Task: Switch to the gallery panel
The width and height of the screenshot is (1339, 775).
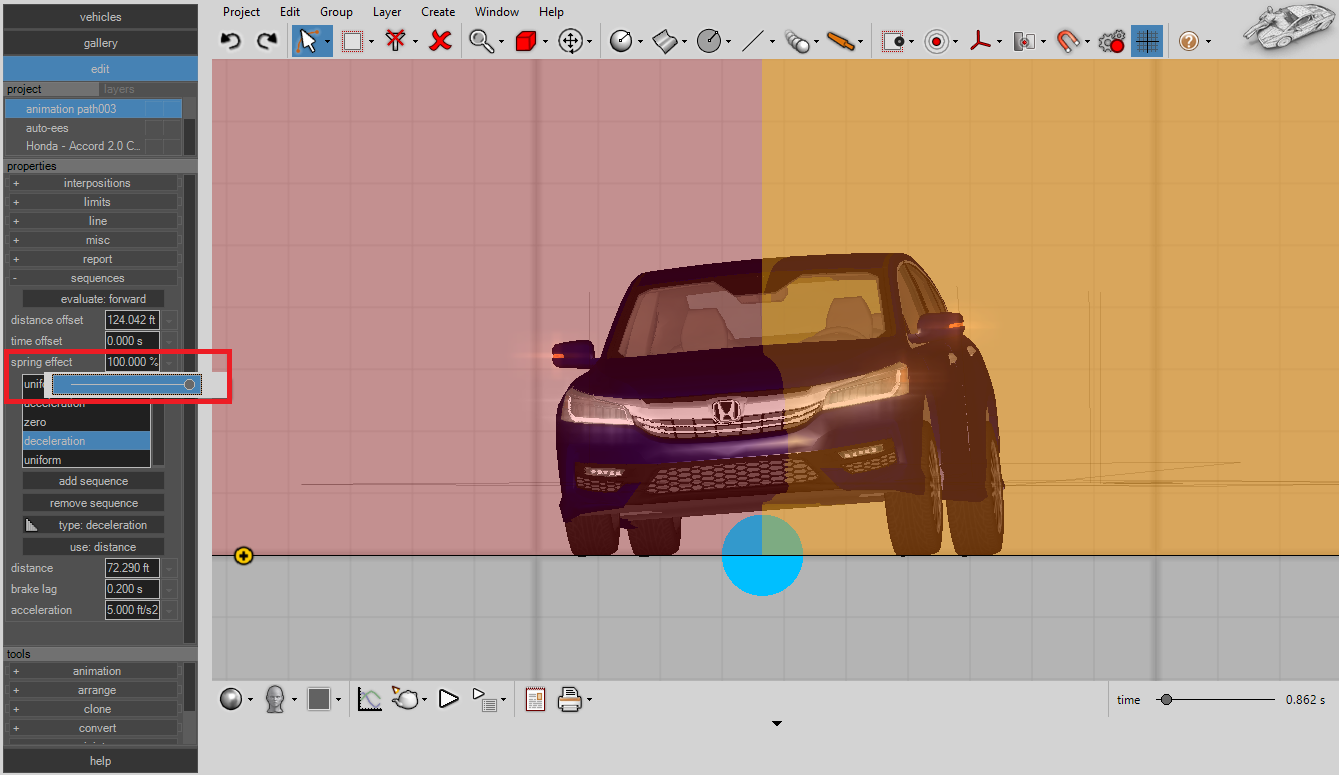Action: coord(100,43)
